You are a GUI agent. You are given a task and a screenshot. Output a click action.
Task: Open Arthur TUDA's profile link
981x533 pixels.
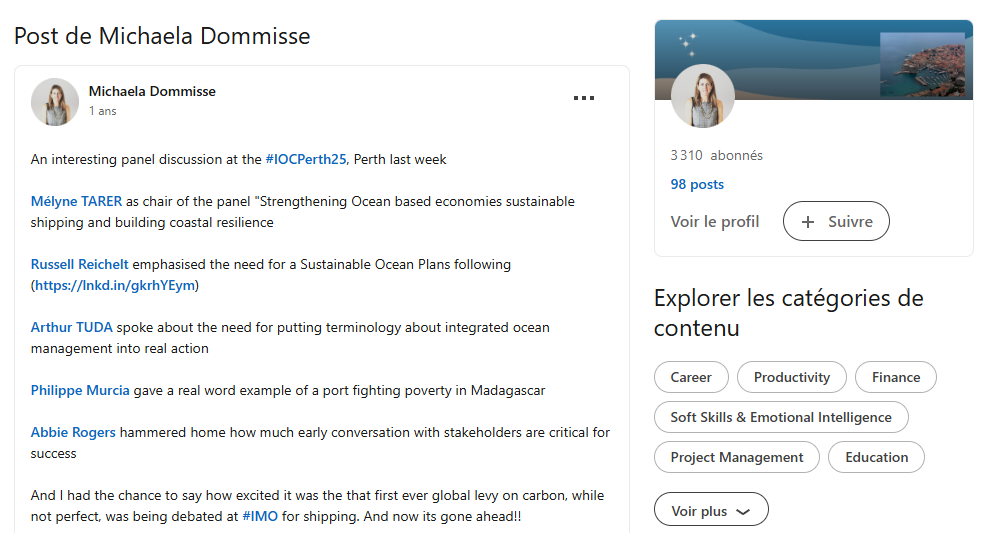71,328
